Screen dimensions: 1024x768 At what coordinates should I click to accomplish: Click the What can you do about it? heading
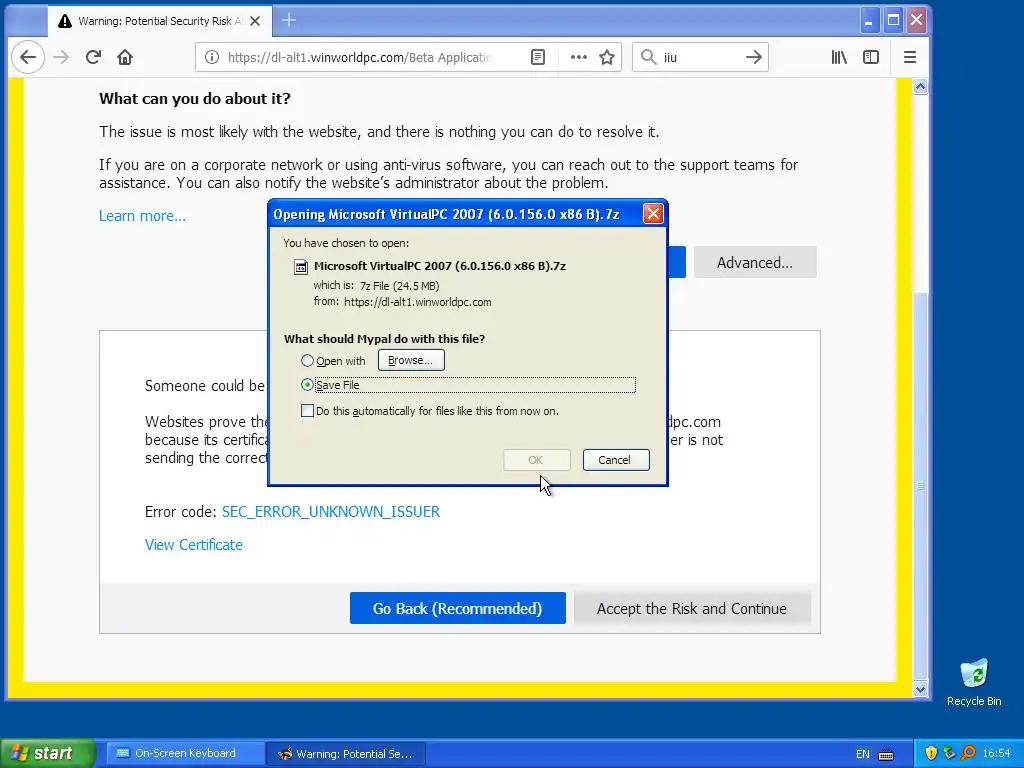[195, 99]
